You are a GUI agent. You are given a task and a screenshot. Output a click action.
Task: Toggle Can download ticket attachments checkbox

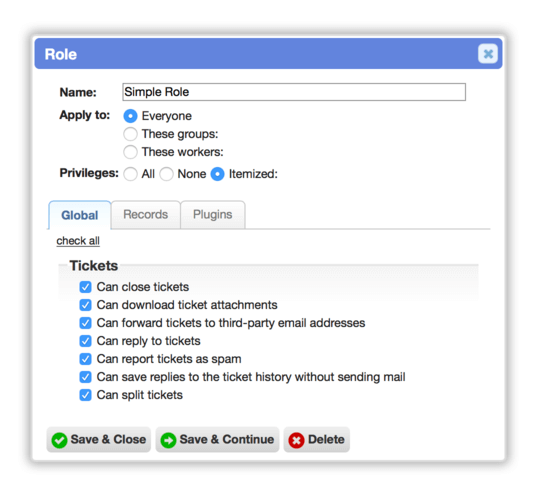85,305
